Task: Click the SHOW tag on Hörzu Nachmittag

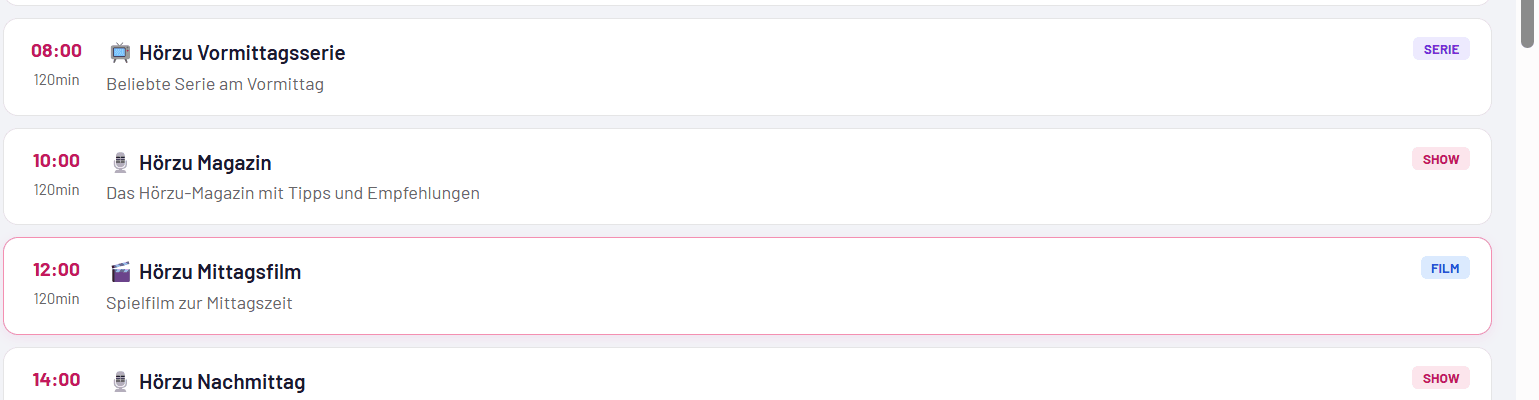Action: 1440,378
